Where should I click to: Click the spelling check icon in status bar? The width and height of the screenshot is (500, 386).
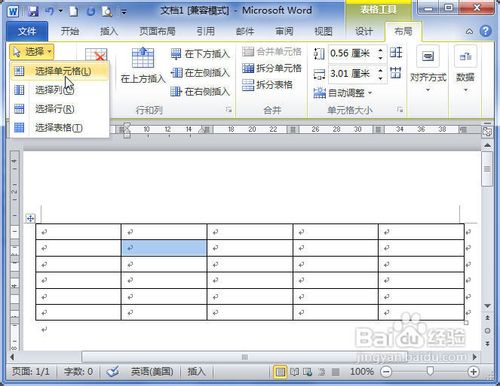[113, 371]
